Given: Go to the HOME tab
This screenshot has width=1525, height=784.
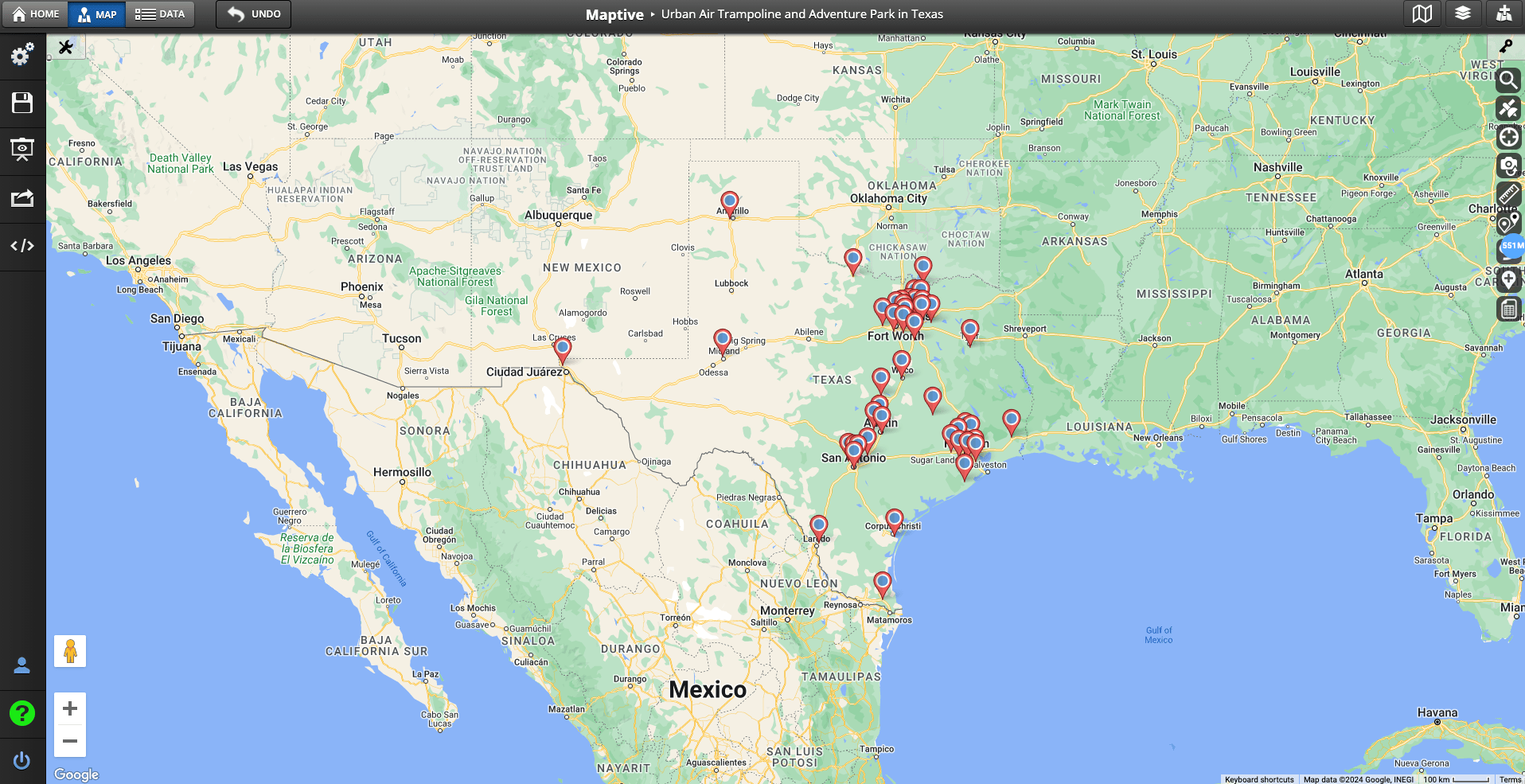Looking at the screenshot, I should [35, 14].
